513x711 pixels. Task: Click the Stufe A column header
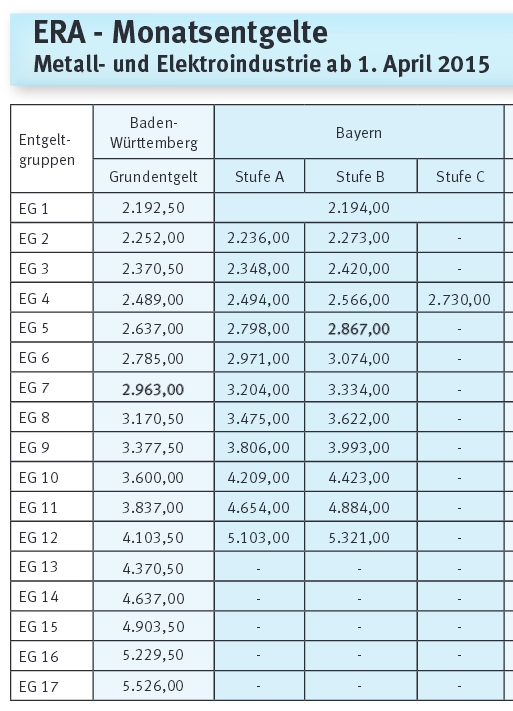click(259, 176)
